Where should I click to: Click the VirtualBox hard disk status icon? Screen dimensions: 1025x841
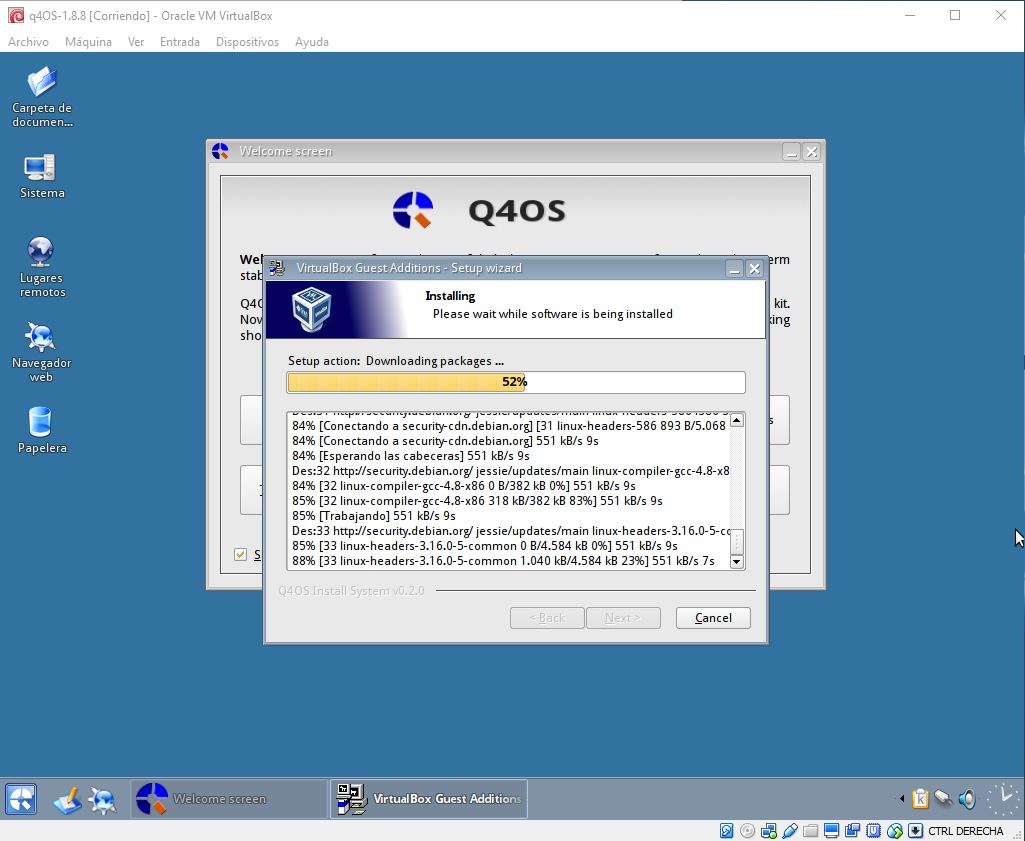coord(726,831)
